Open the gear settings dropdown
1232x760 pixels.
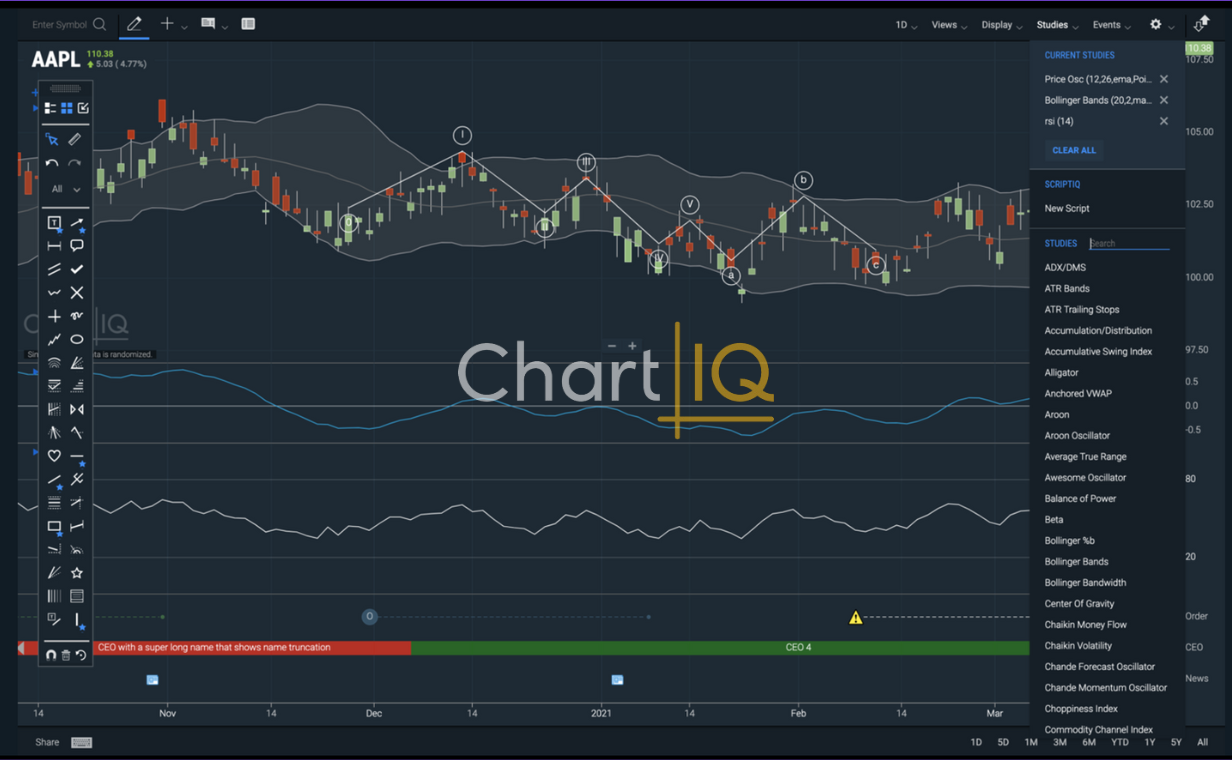point(1161,25)
